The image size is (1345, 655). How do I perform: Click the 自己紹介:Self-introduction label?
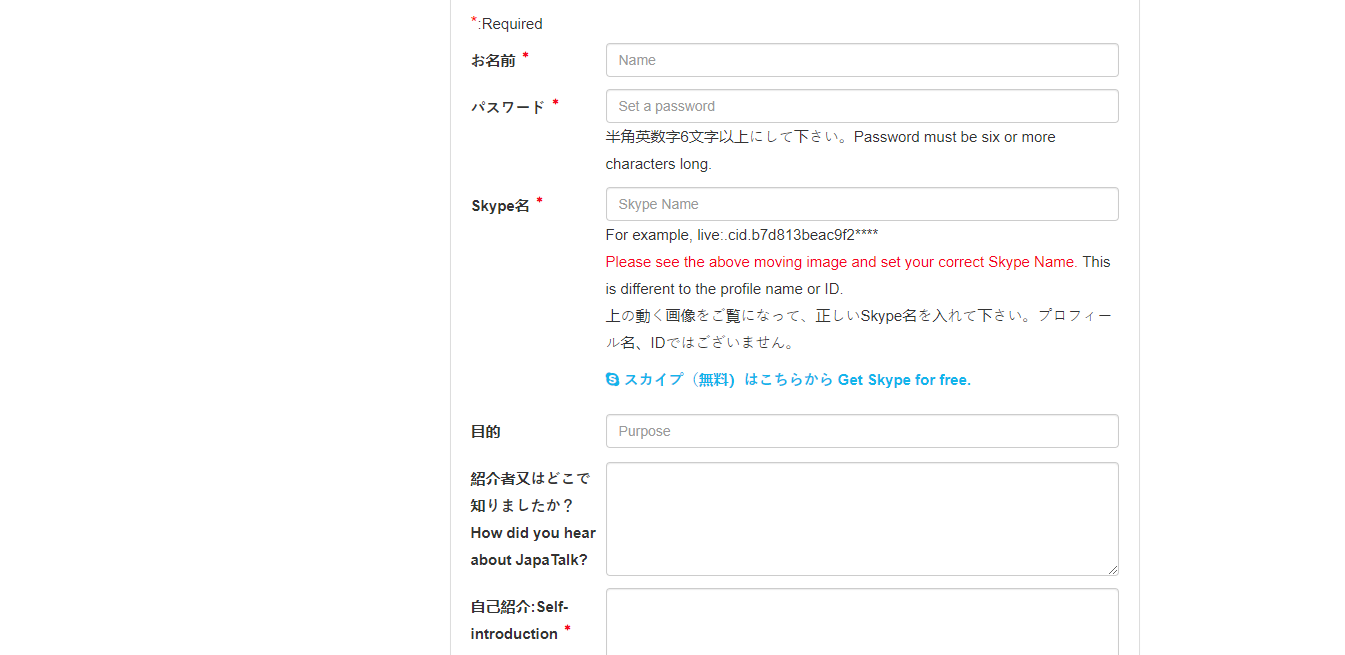point(519,620)
